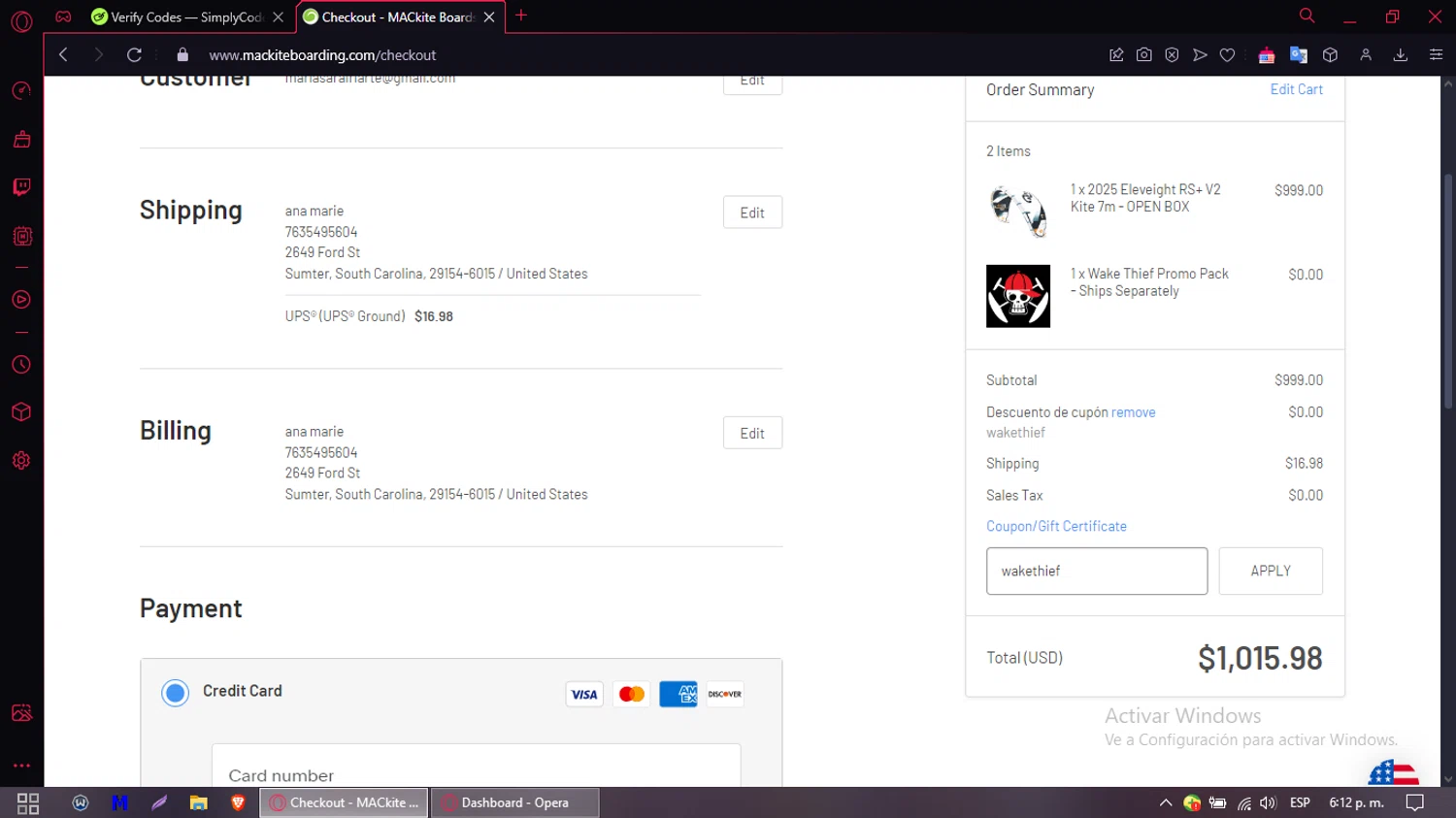Screen dimensions: 1456x818
Task: Click Edit for the Billing section
Action: (x=752, y=433)
